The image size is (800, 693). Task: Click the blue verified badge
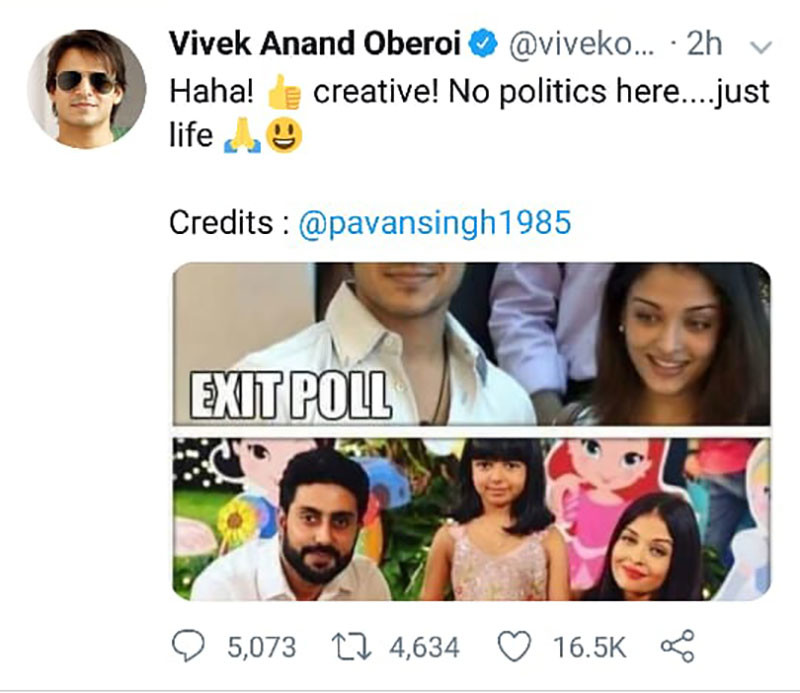[x=483, y=43]
